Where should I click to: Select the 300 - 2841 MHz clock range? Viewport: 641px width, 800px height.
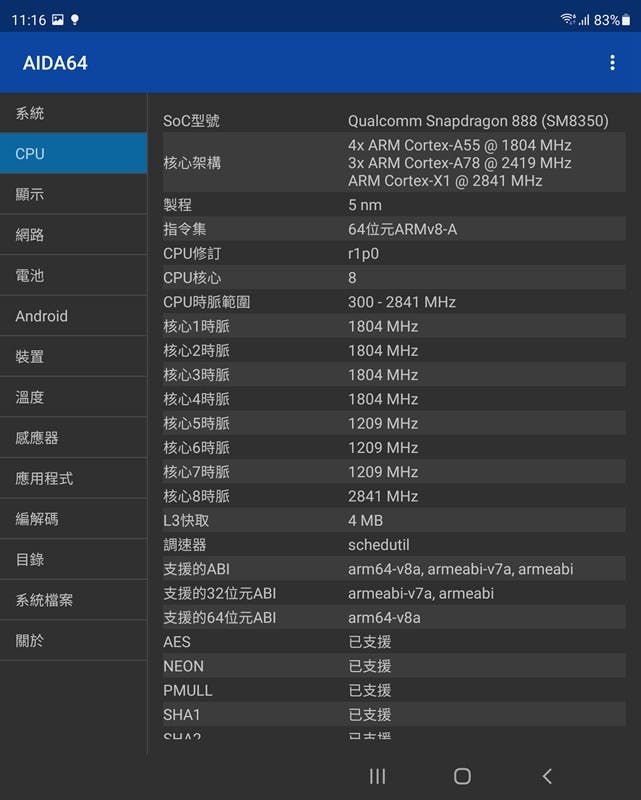[x=402, y=302]
